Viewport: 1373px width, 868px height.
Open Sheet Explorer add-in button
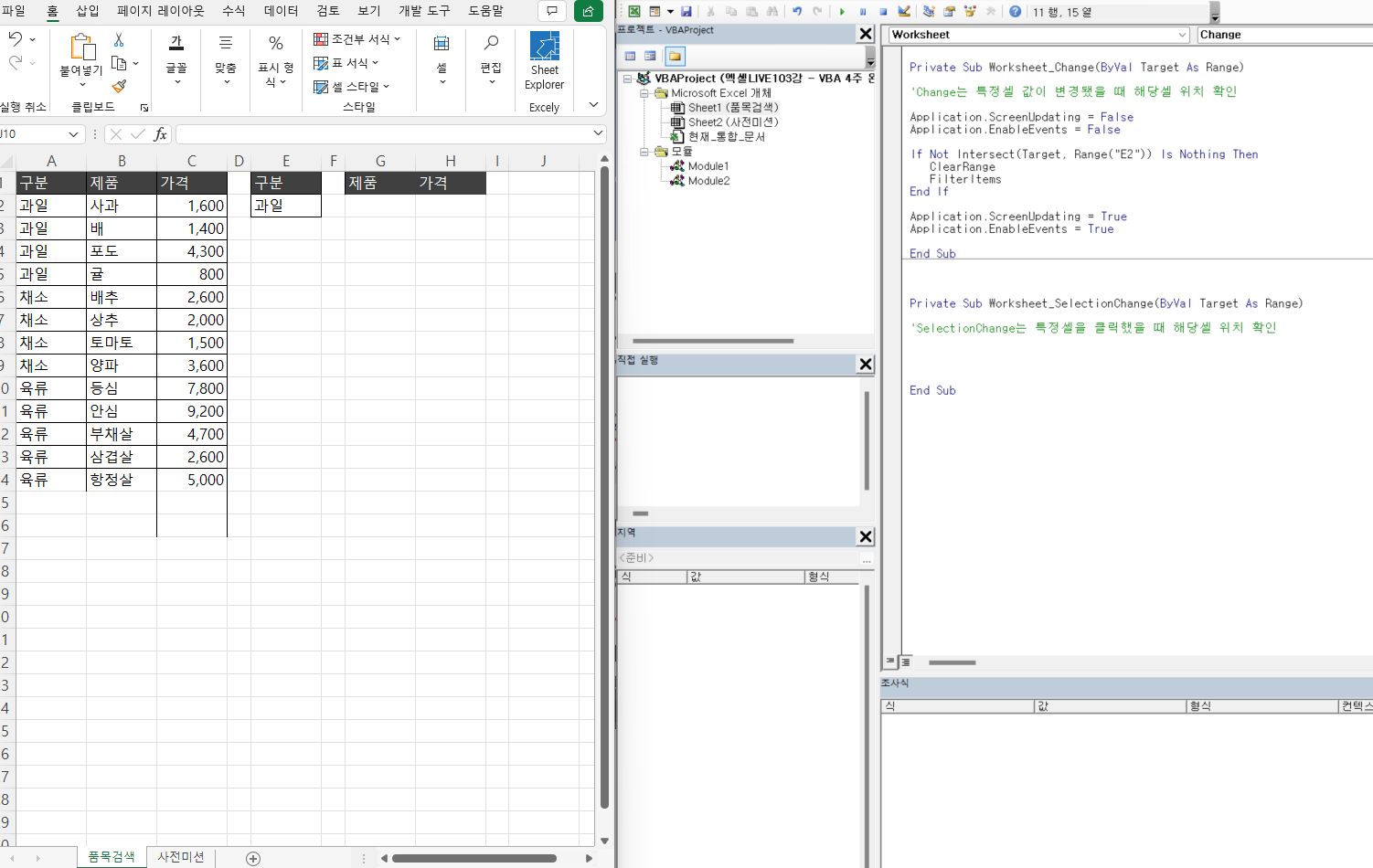[x=545, y=60]
